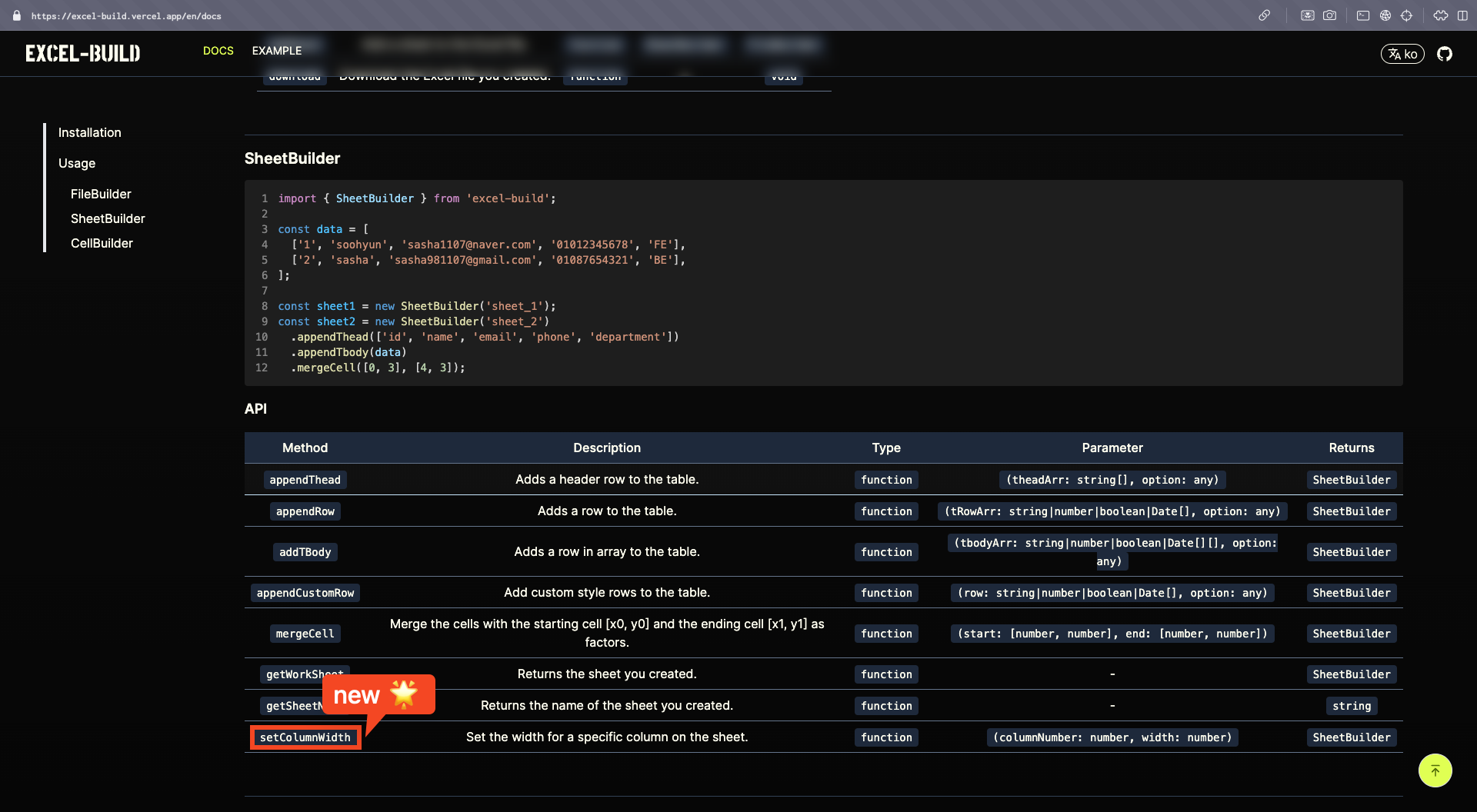Image resolution: width=1477 pixels, height=812 pixels.
Task: Click the Description column header
Action: [x=607, y=448]
